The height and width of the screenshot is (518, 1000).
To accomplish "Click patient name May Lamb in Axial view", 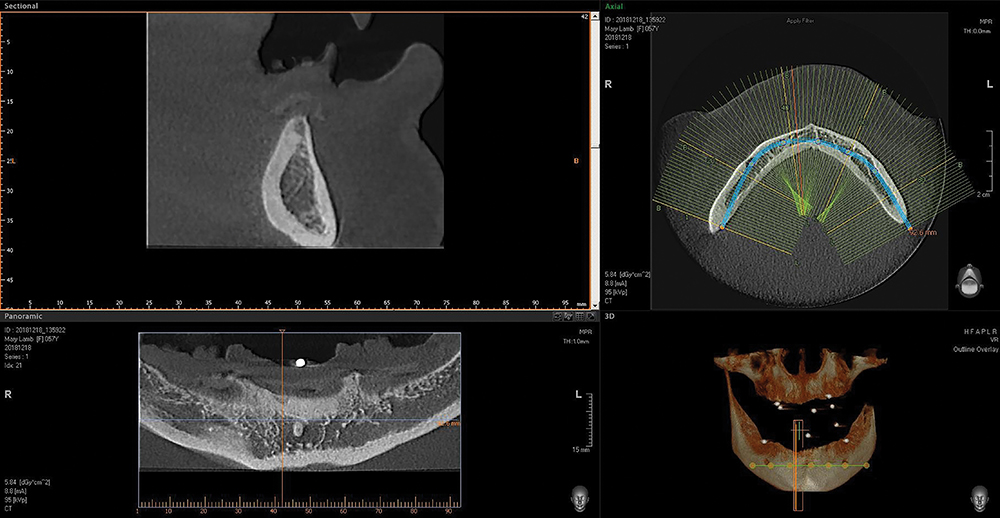I will (619, 29).
